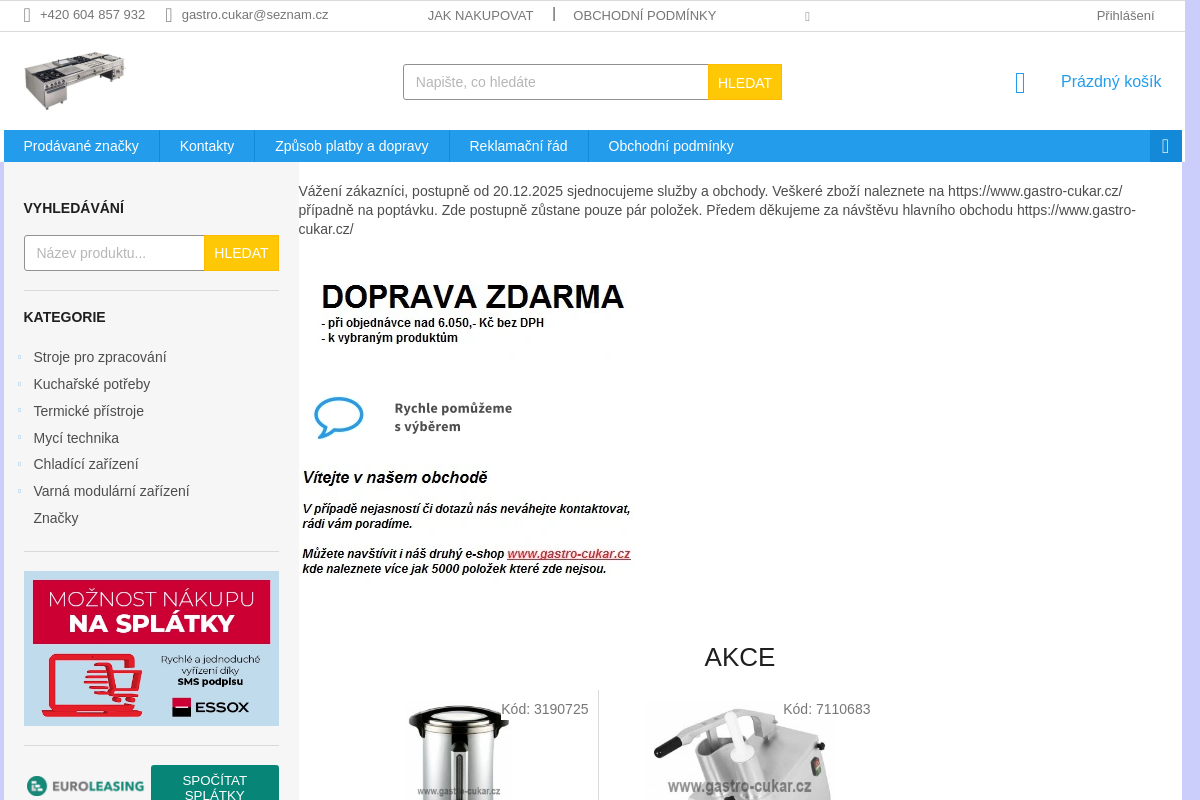The image size is (1200, 800).
Task: Click the gastro equipment logo top left
Action: tap(74, 80)
